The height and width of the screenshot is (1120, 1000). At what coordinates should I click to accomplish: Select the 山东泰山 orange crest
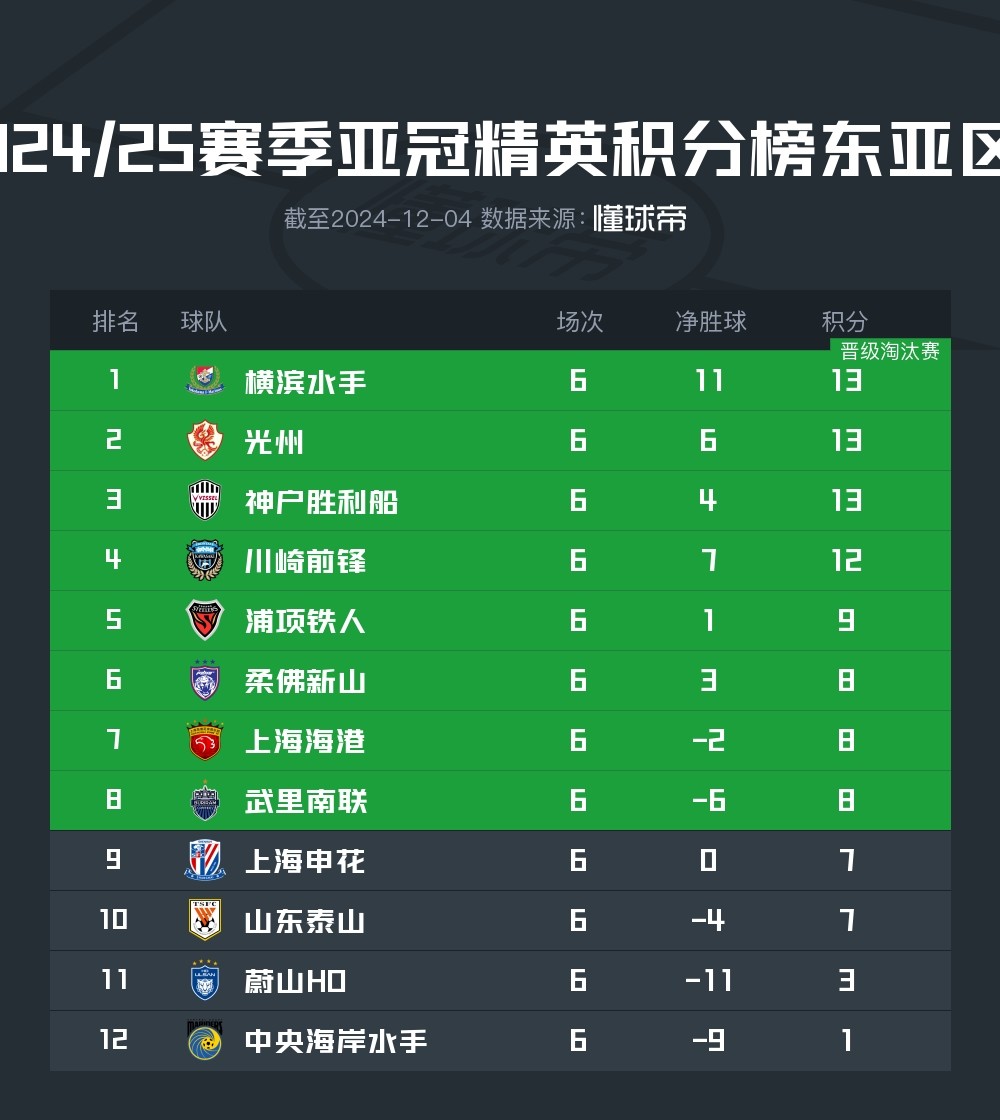[205, 920]
